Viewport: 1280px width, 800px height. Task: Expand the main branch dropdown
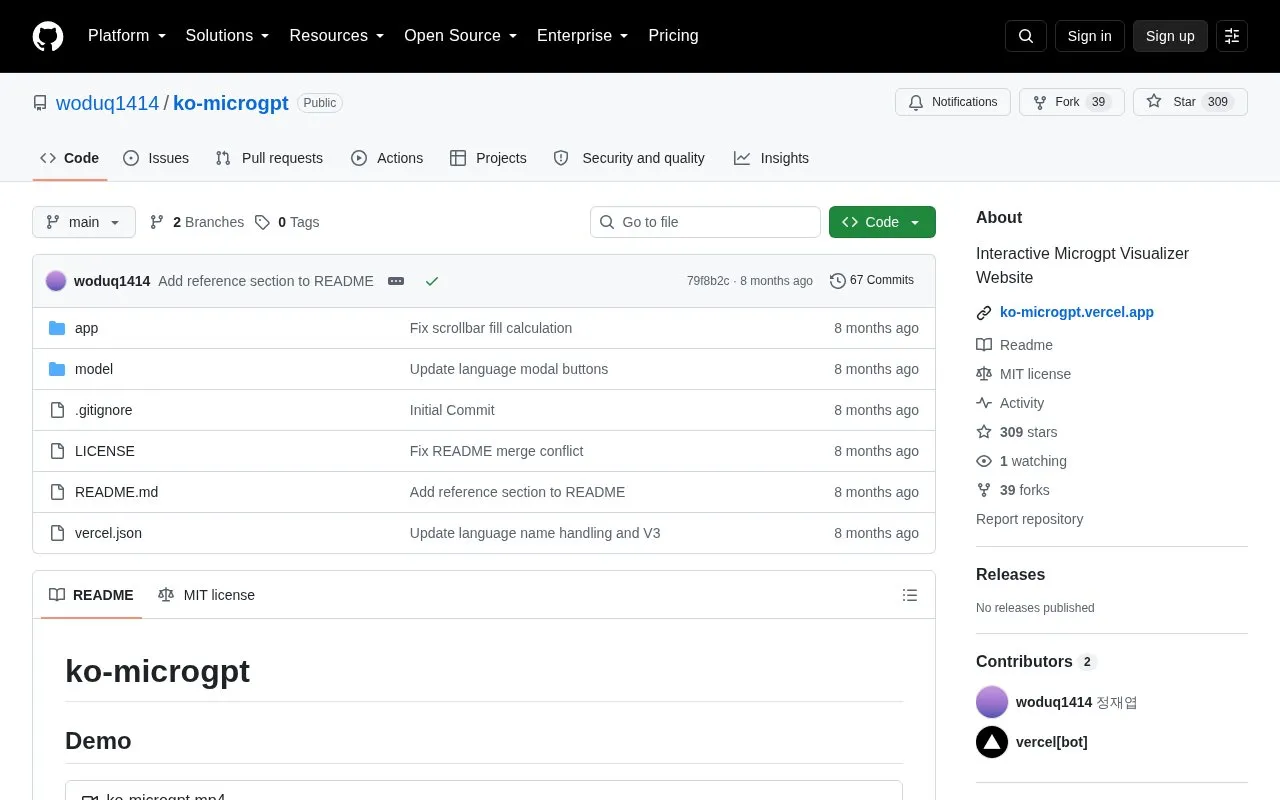tap(84, 222)
